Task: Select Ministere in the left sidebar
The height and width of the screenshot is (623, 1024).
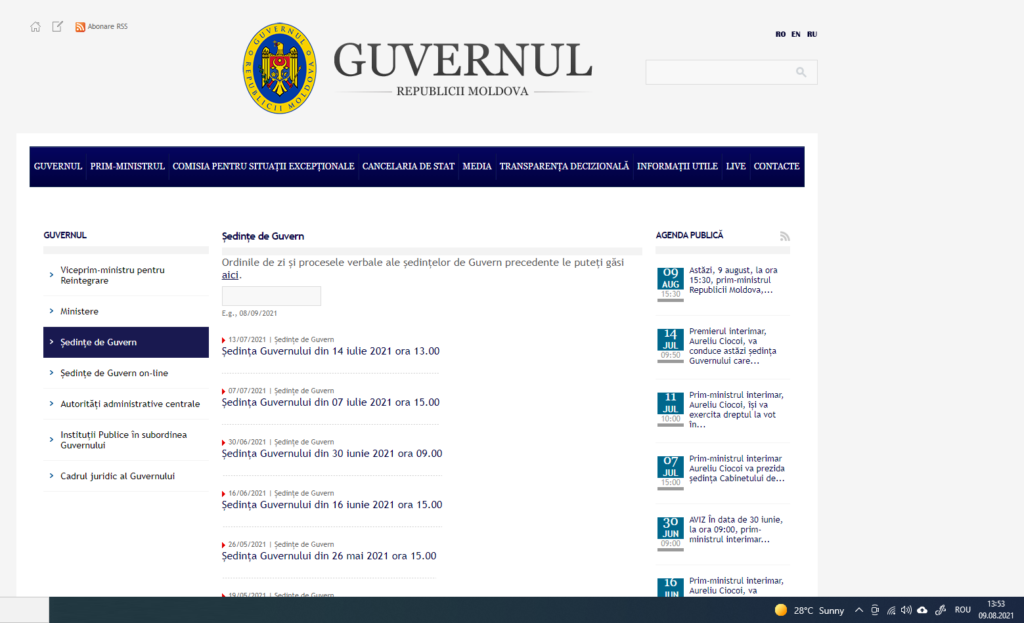Action: coord(80,311)
